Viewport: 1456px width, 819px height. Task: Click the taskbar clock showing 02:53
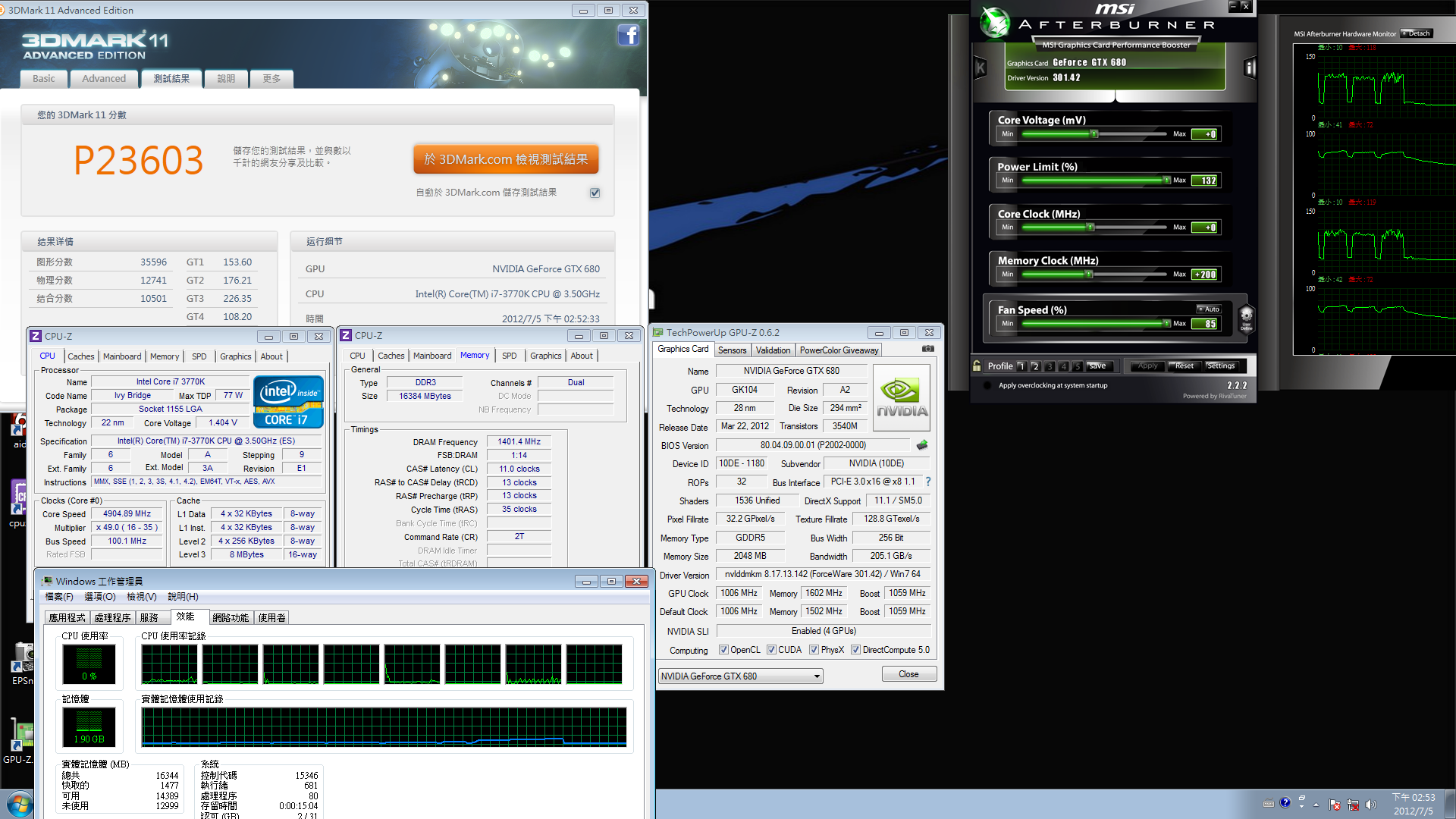pos(1414,804)
